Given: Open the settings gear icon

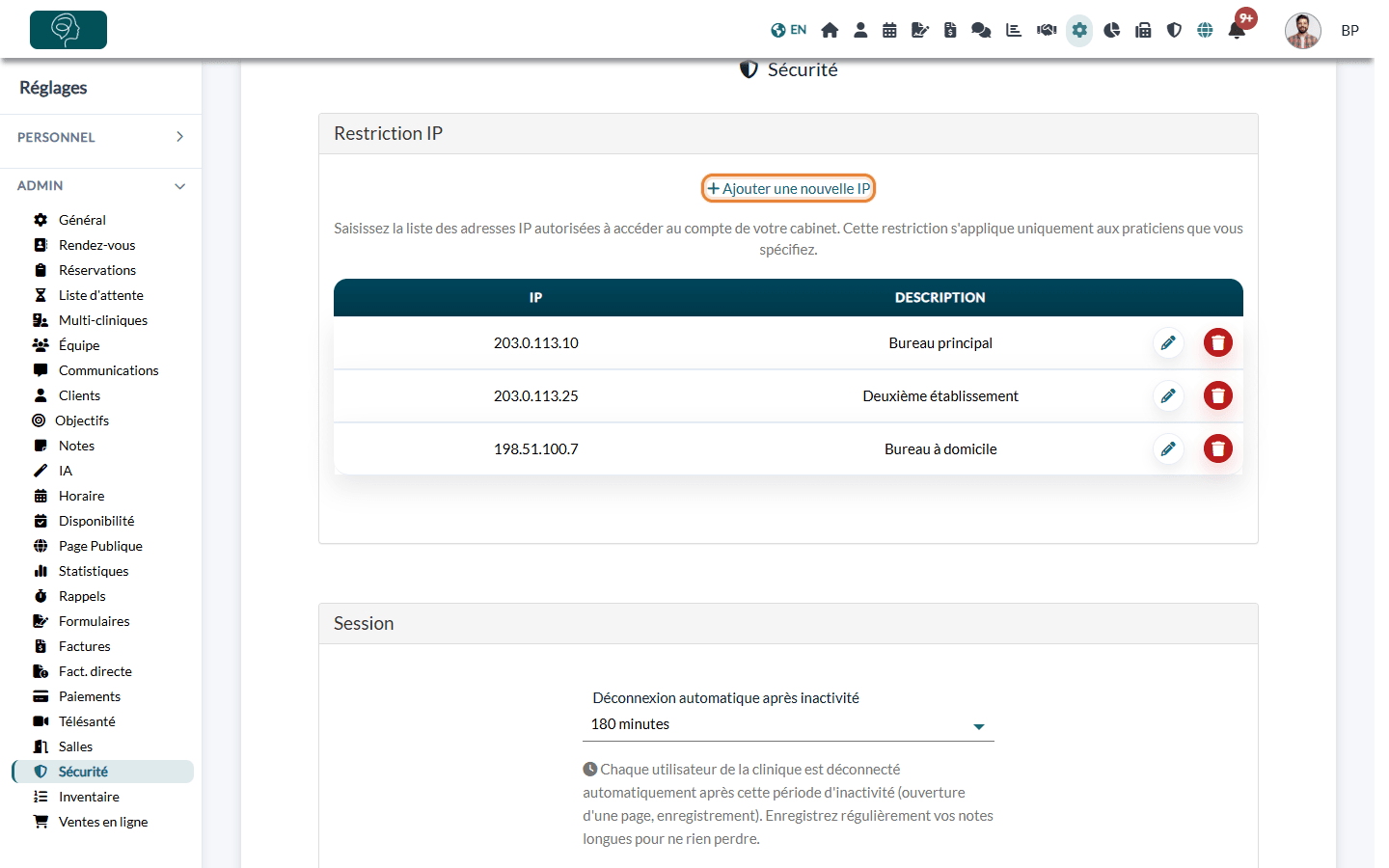Looking at the screenshot, I should coord(1079,30).
